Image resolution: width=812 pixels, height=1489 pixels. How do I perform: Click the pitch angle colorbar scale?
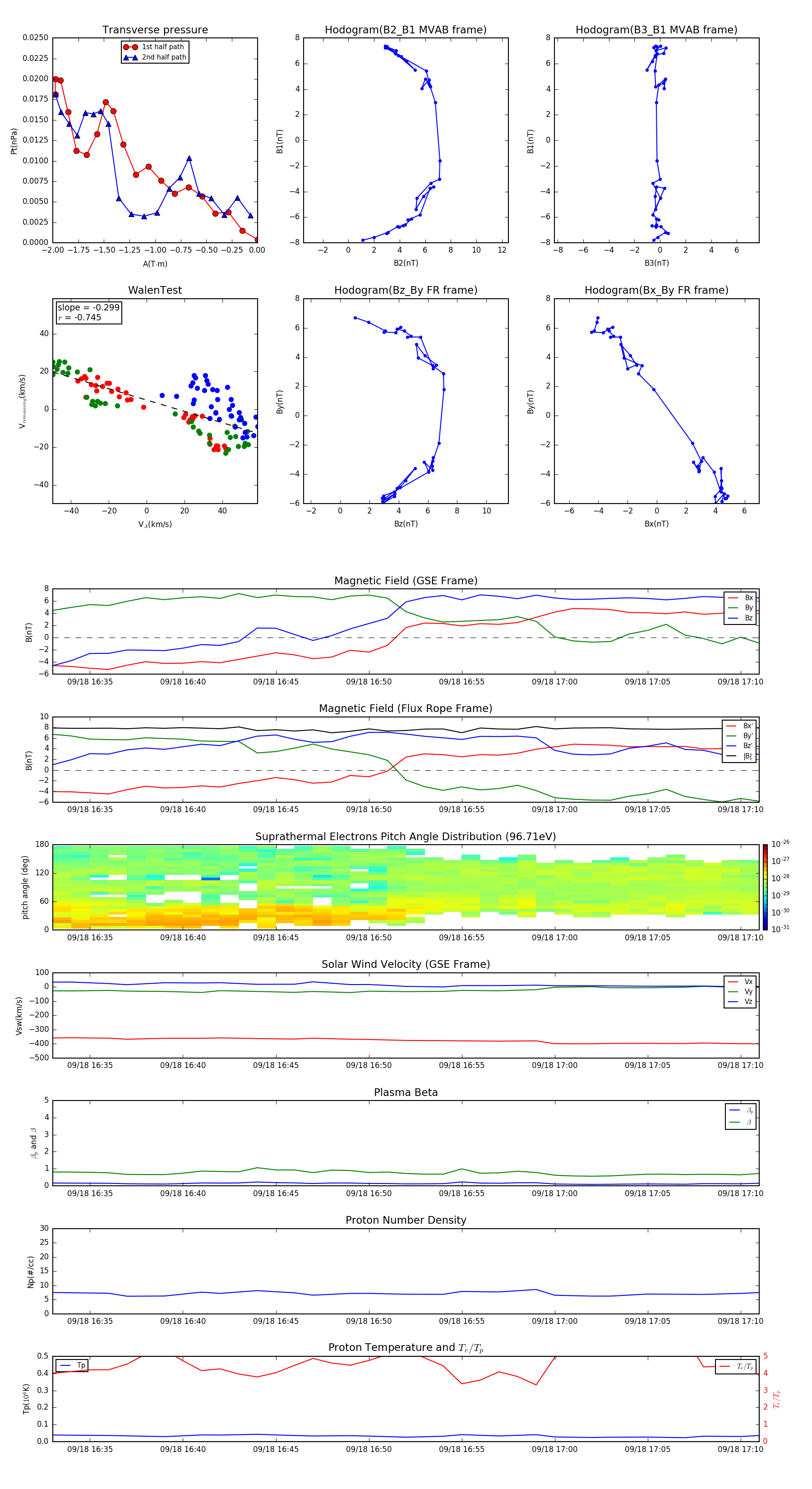point(765,887)
